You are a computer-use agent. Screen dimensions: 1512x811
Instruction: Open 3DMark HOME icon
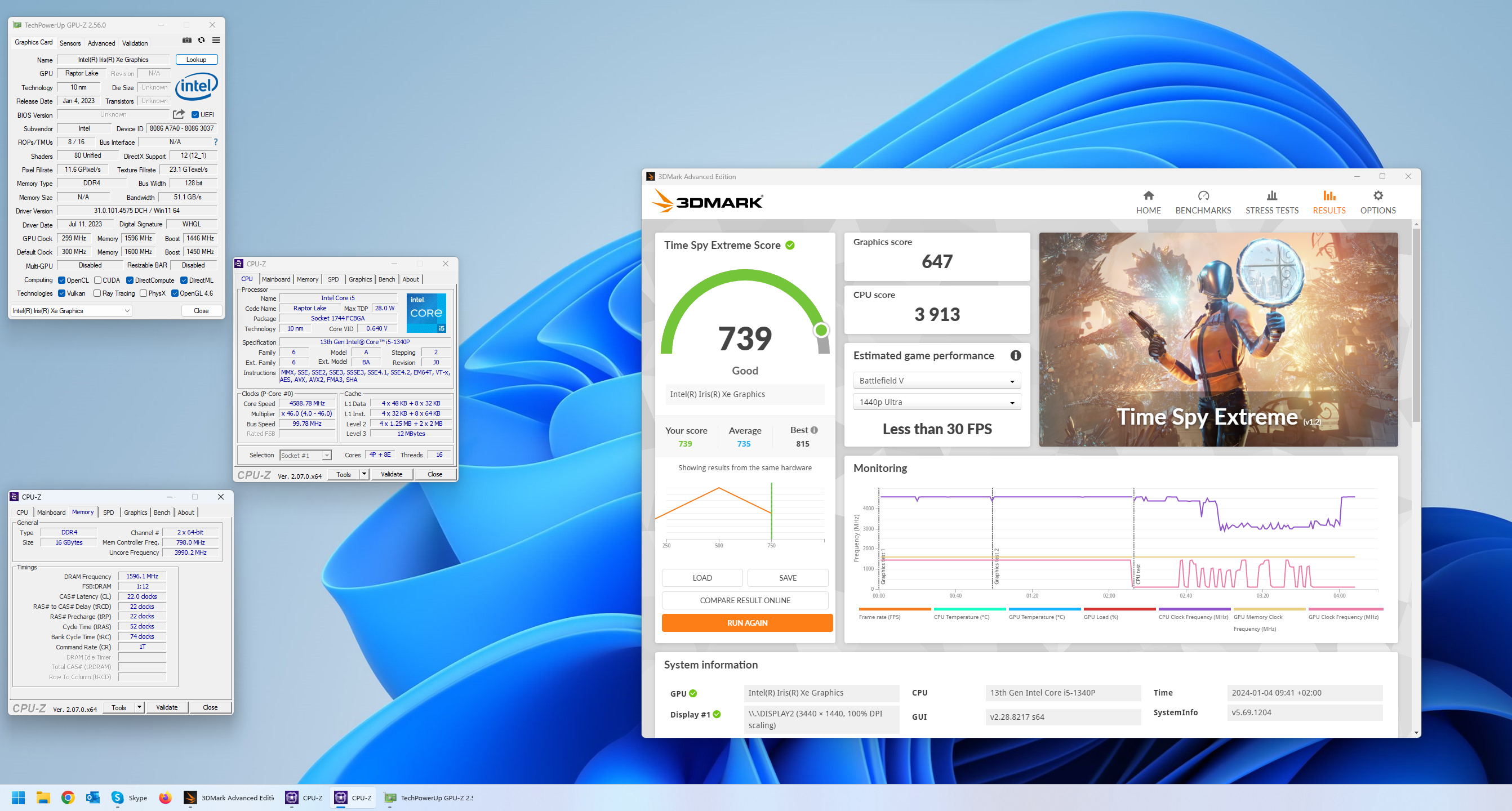[1148, 195]
